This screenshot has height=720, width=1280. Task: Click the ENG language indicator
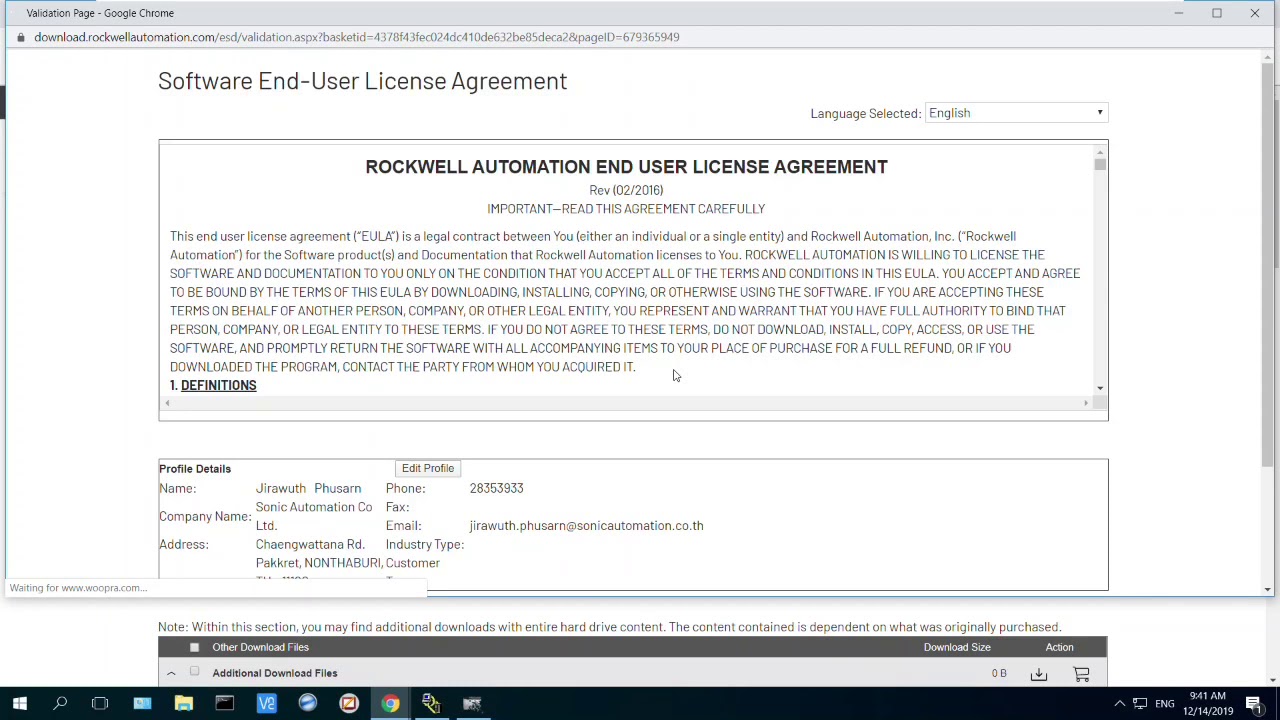tap(1165, 704)
